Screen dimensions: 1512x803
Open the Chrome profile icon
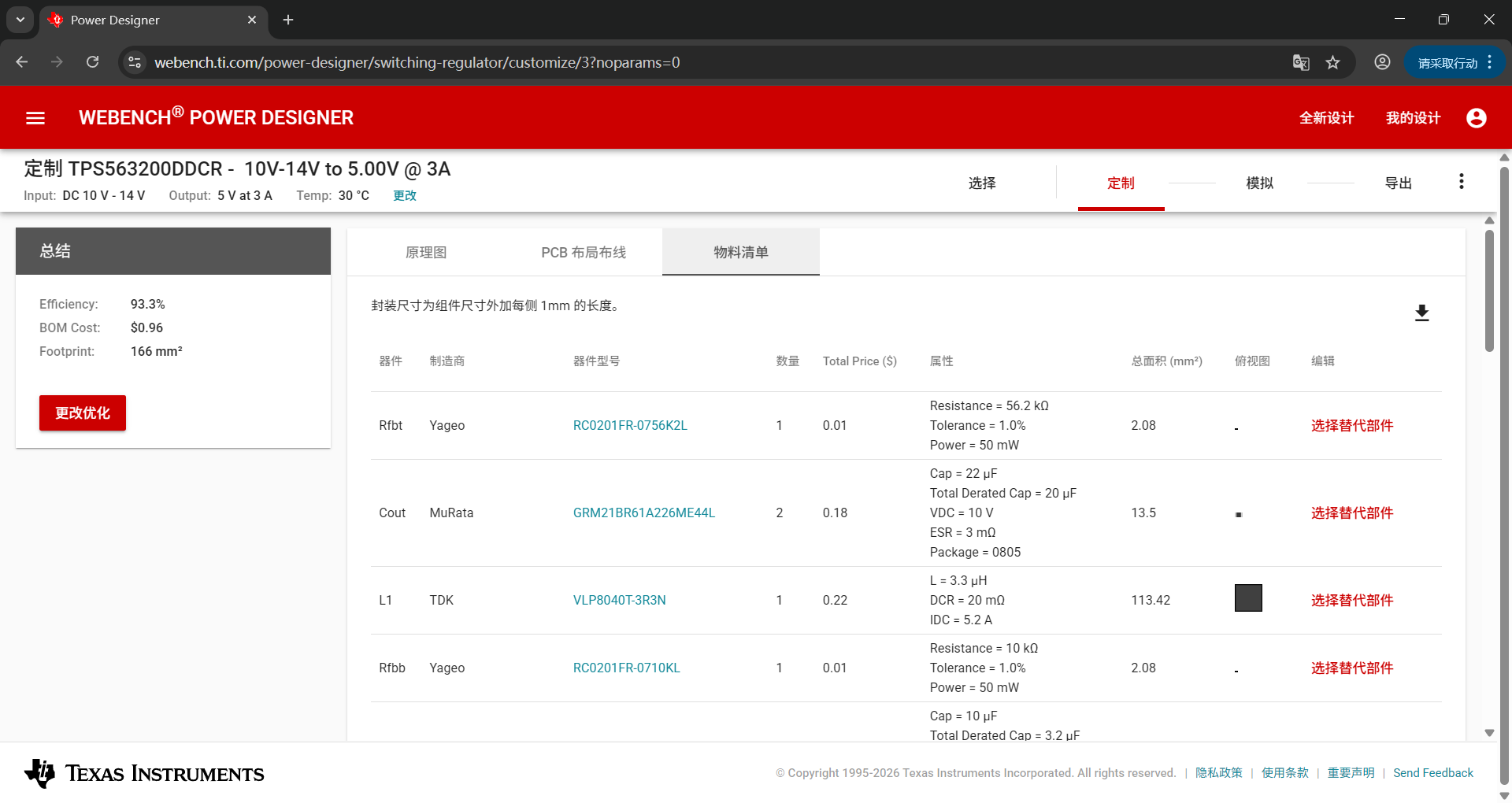[x=1382, y=62]
